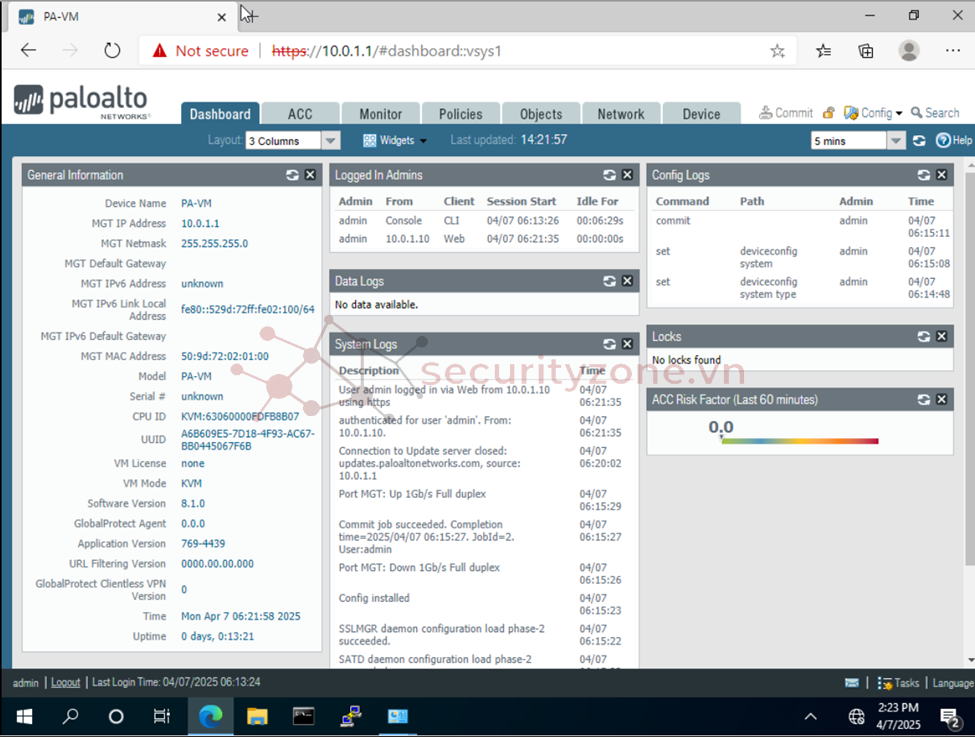Expand the Widgets menu
The height and width of the screenshot is (737, 975).
point(395,141)
